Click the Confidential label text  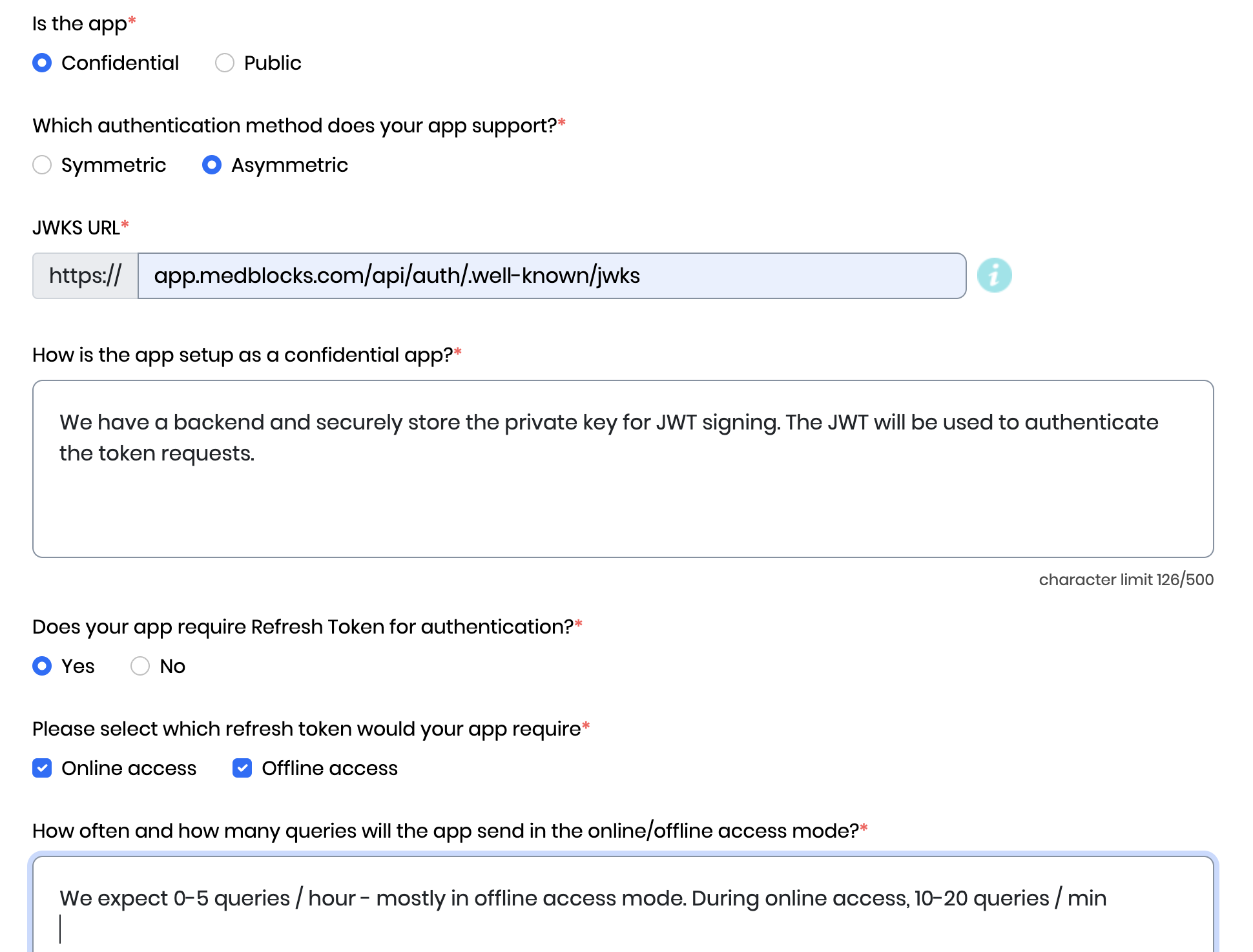(120, 63)
